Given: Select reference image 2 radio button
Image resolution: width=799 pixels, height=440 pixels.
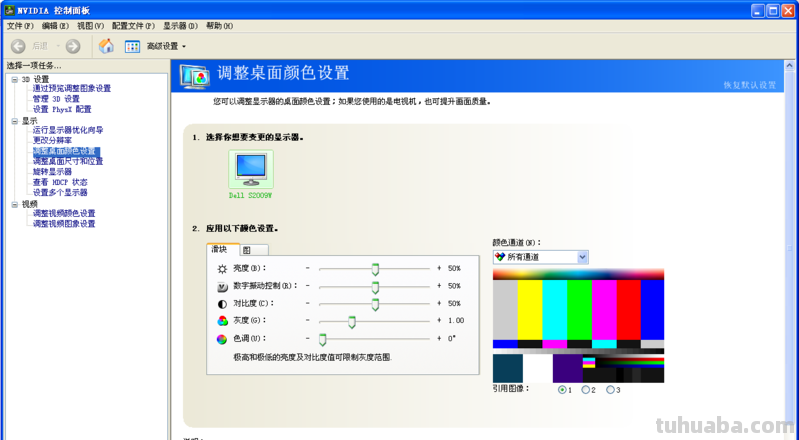Looking at the screenshot, I should 586,390.
